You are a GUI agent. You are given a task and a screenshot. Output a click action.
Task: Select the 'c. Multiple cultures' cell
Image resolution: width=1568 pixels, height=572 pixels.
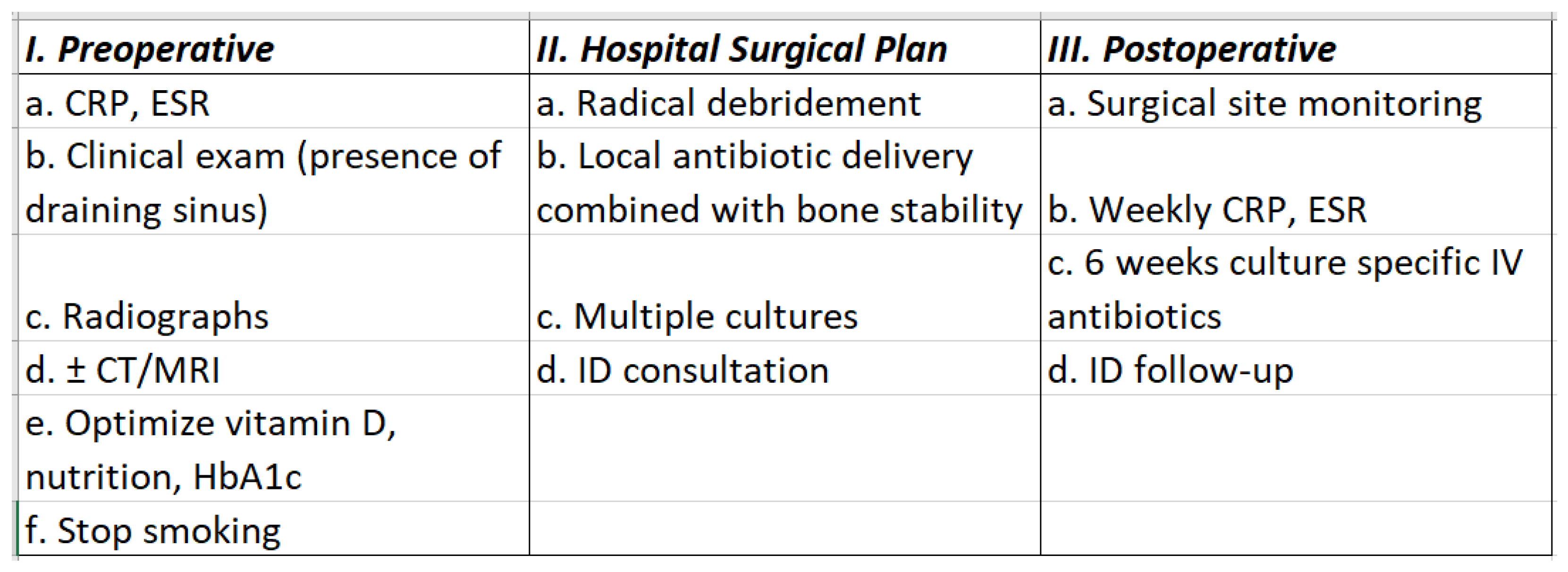click(x=784, y=288)
